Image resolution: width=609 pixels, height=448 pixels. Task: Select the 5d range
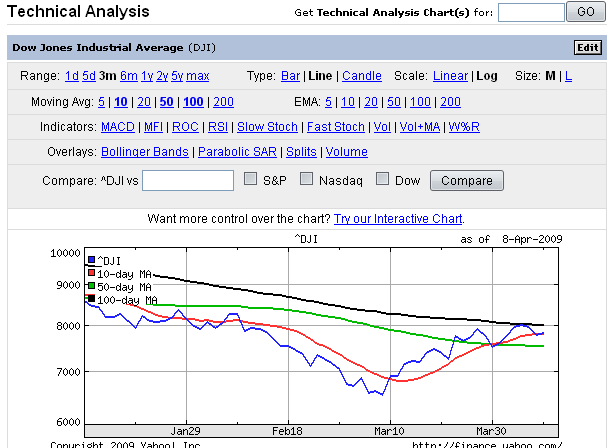89,76
